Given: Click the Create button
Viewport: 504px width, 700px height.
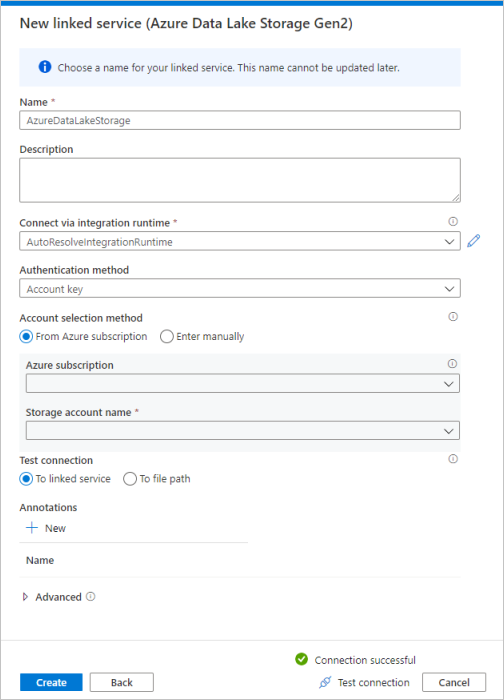Looking at the screenshot, I should tap(51, 682).
